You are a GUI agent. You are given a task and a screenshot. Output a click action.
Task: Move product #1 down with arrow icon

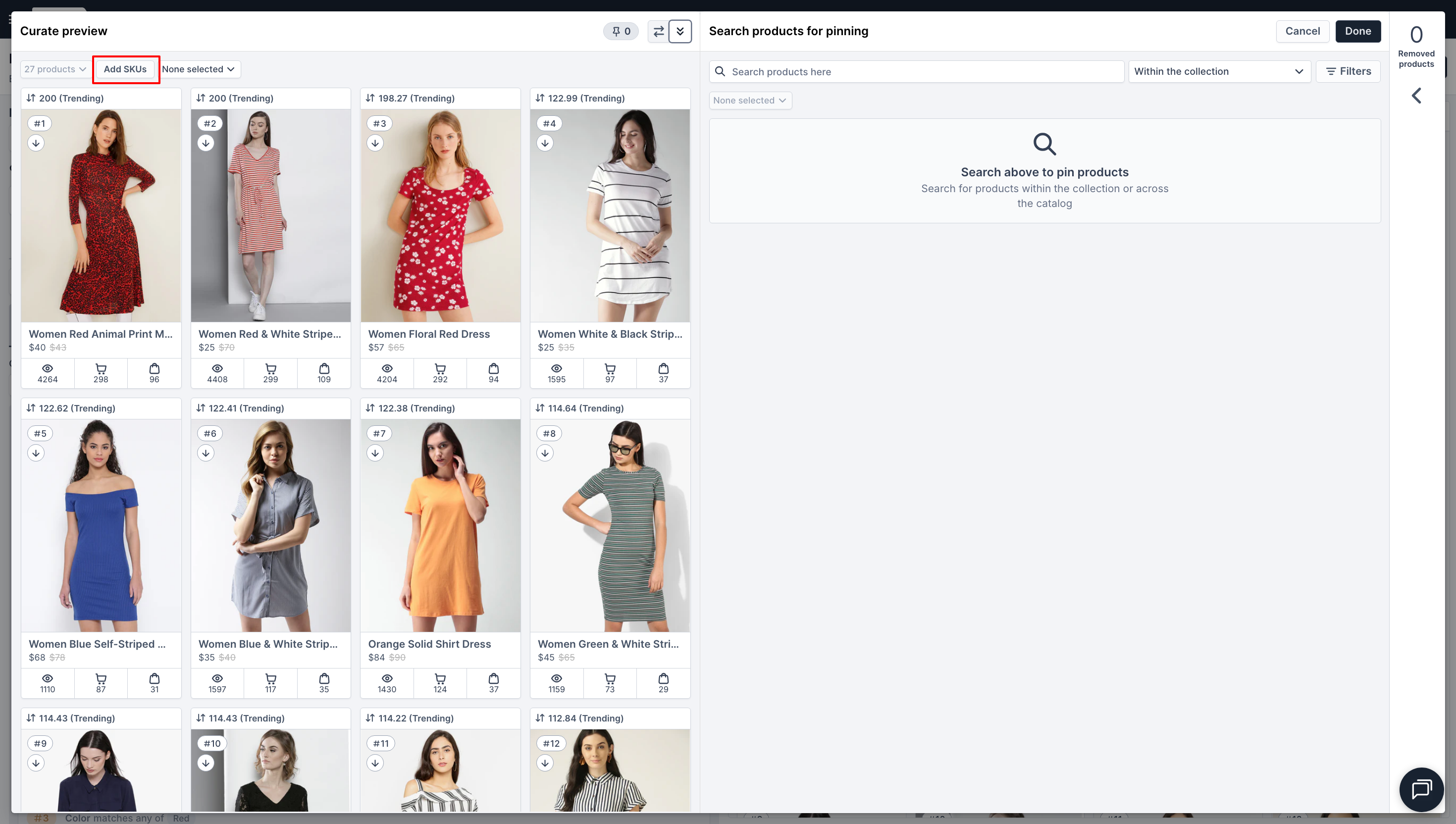click(36, 143)
